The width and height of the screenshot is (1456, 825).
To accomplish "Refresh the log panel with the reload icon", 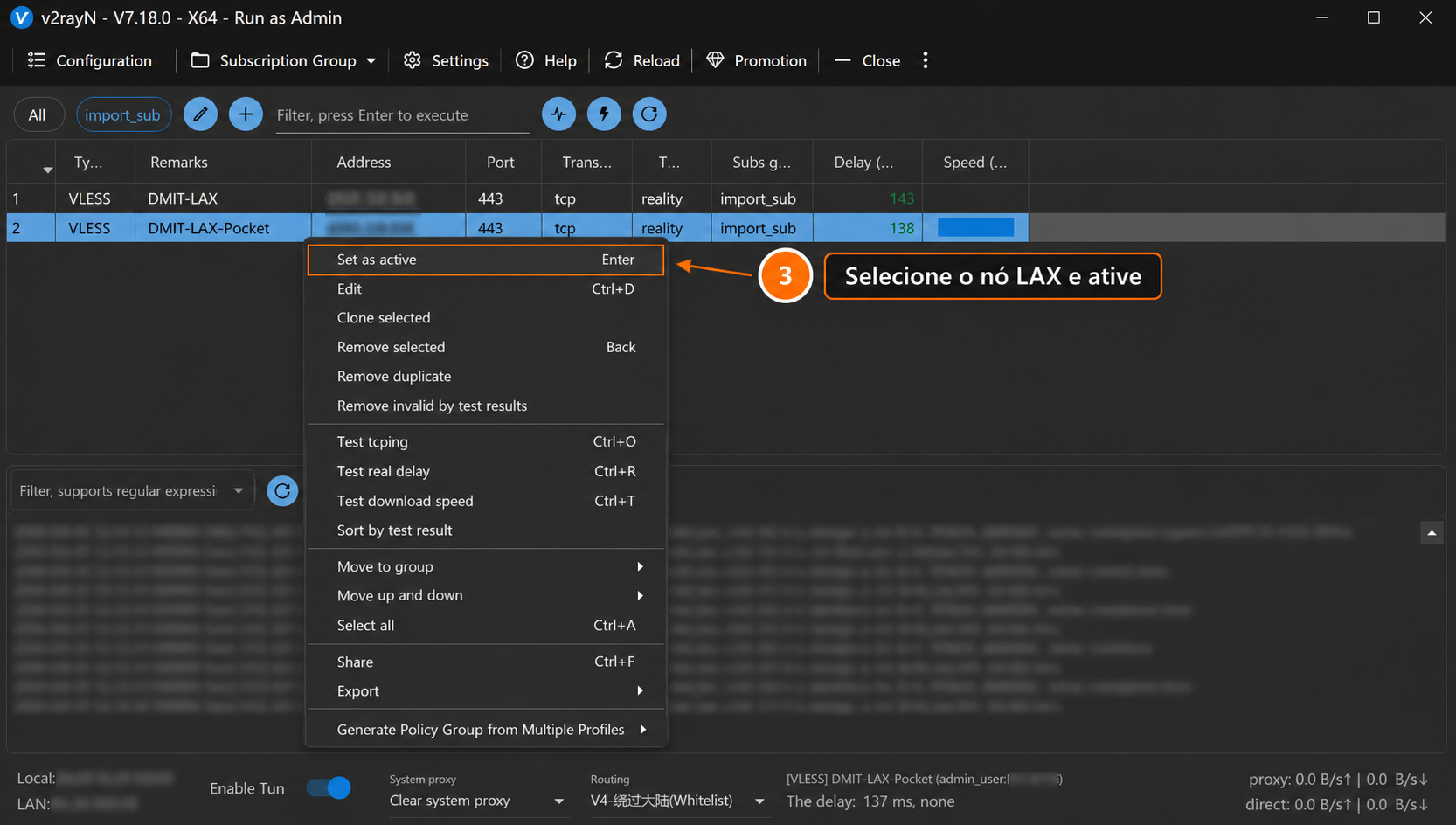I will point(282,491).
